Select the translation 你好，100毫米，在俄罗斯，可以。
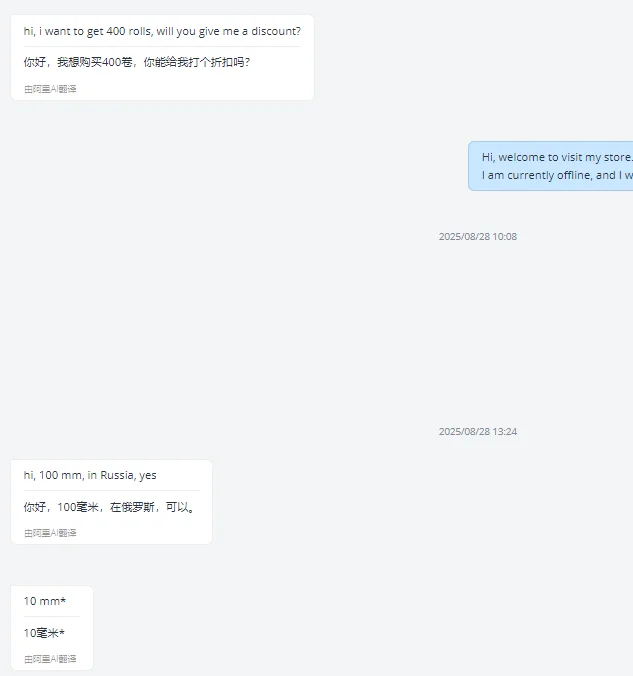 [110, 507]
